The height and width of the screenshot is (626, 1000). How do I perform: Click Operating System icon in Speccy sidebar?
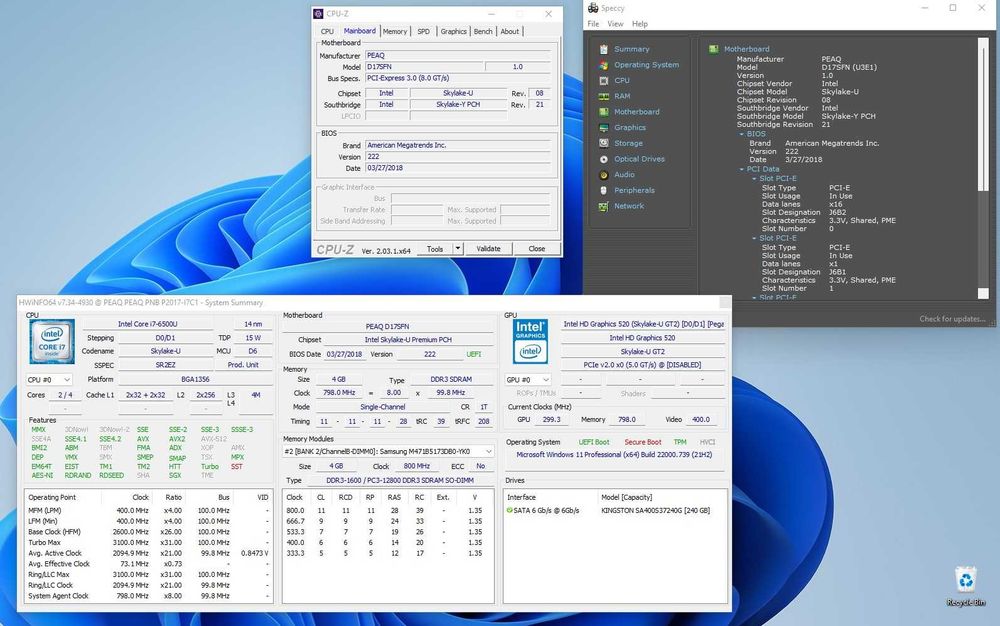(x=603, y=65)
